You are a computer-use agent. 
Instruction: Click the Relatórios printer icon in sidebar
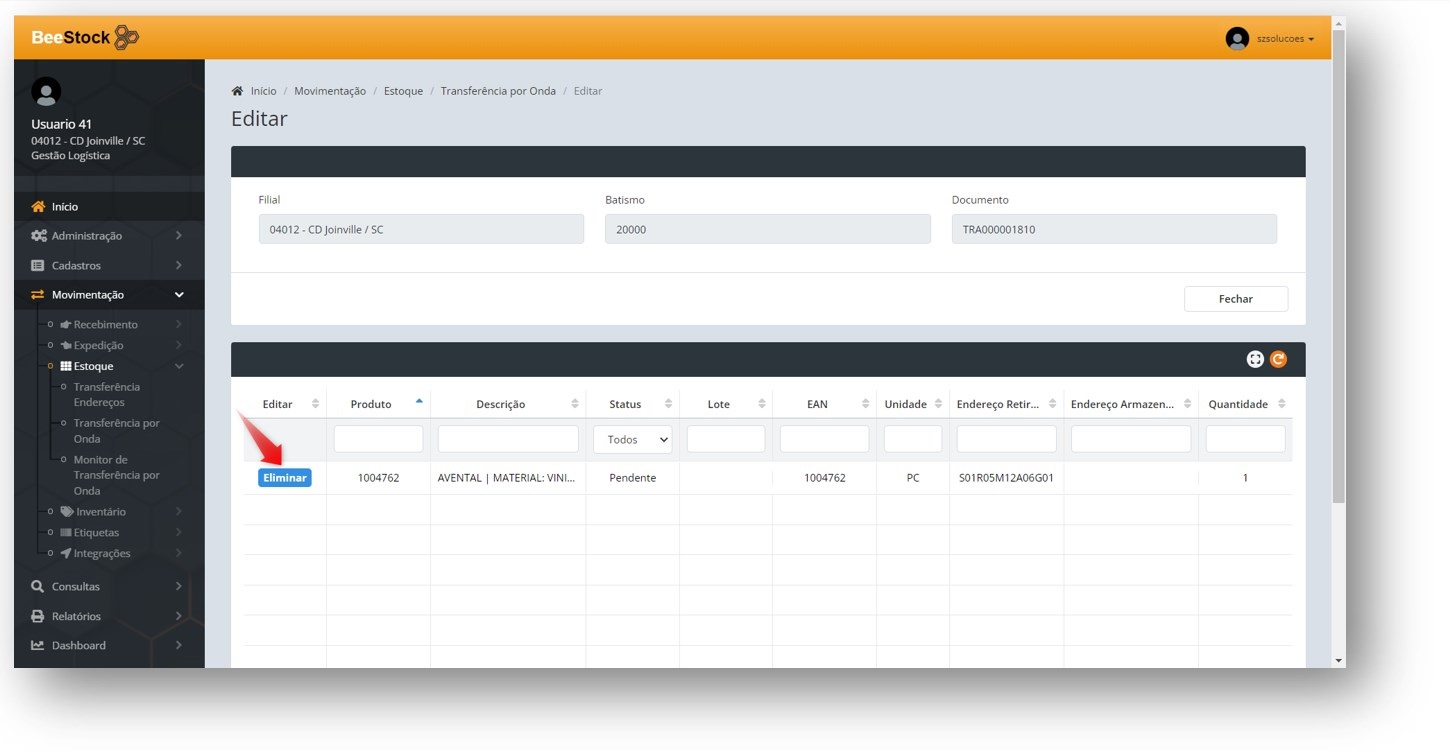[38, 616]
